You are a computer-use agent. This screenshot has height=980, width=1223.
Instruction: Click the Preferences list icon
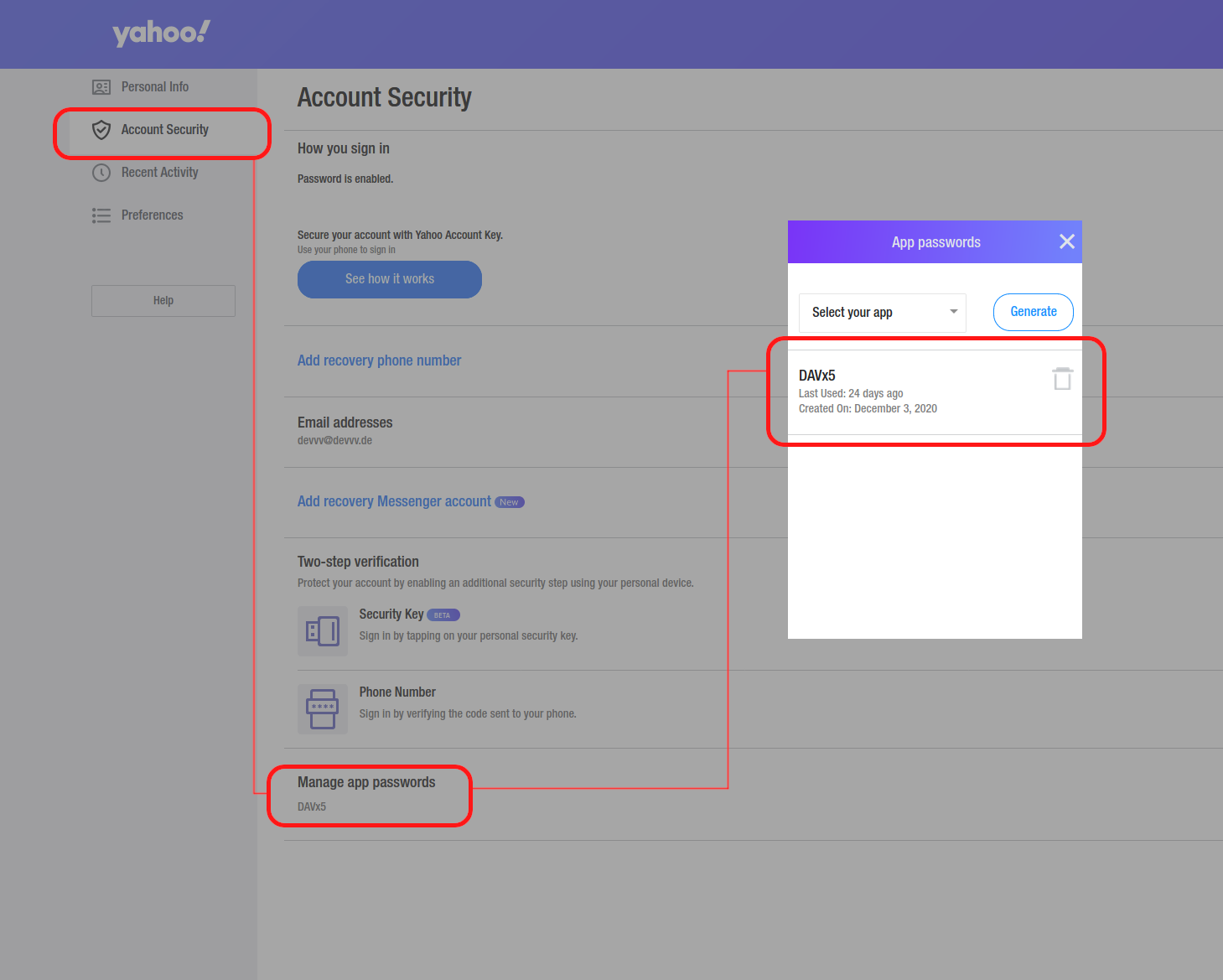101,215
